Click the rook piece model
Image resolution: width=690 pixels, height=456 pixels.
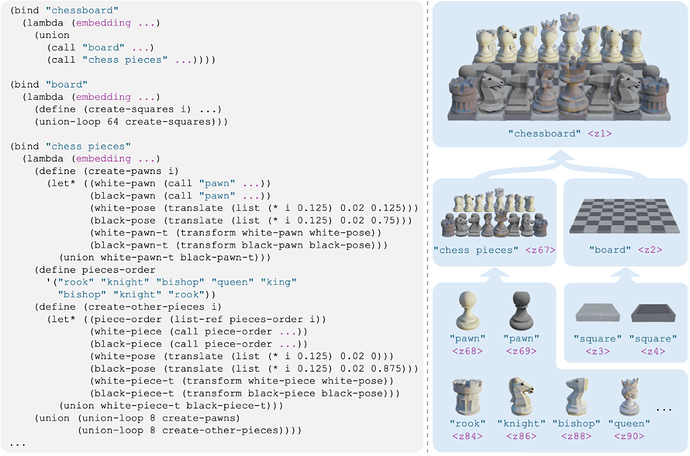(x=467, y=396)
